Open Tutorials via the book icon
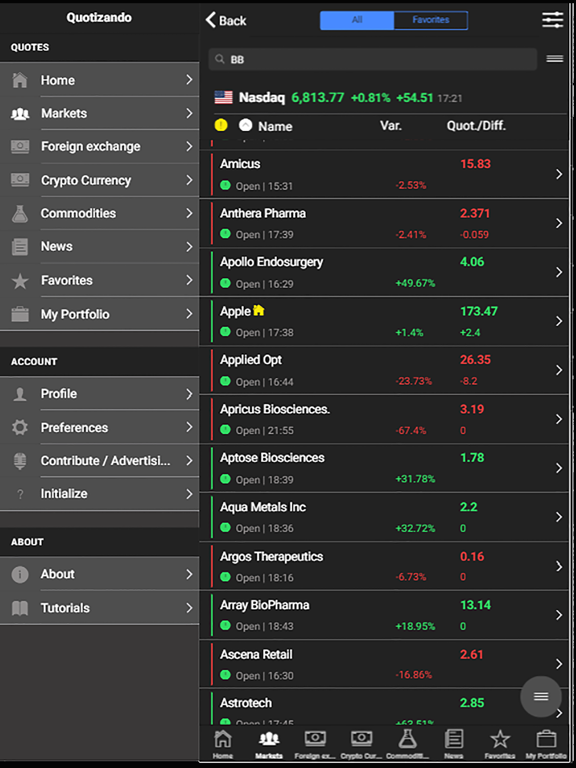 click(20, 608)
